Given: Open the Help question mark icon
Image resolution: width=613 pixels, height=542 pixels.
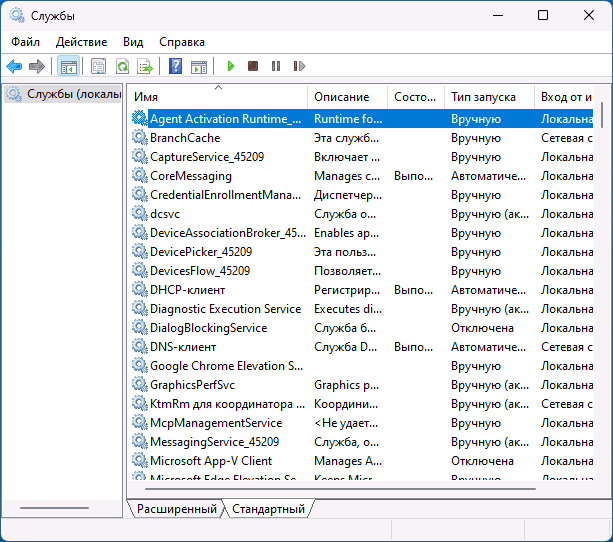Looking at the screenshot, I should 176,66.
